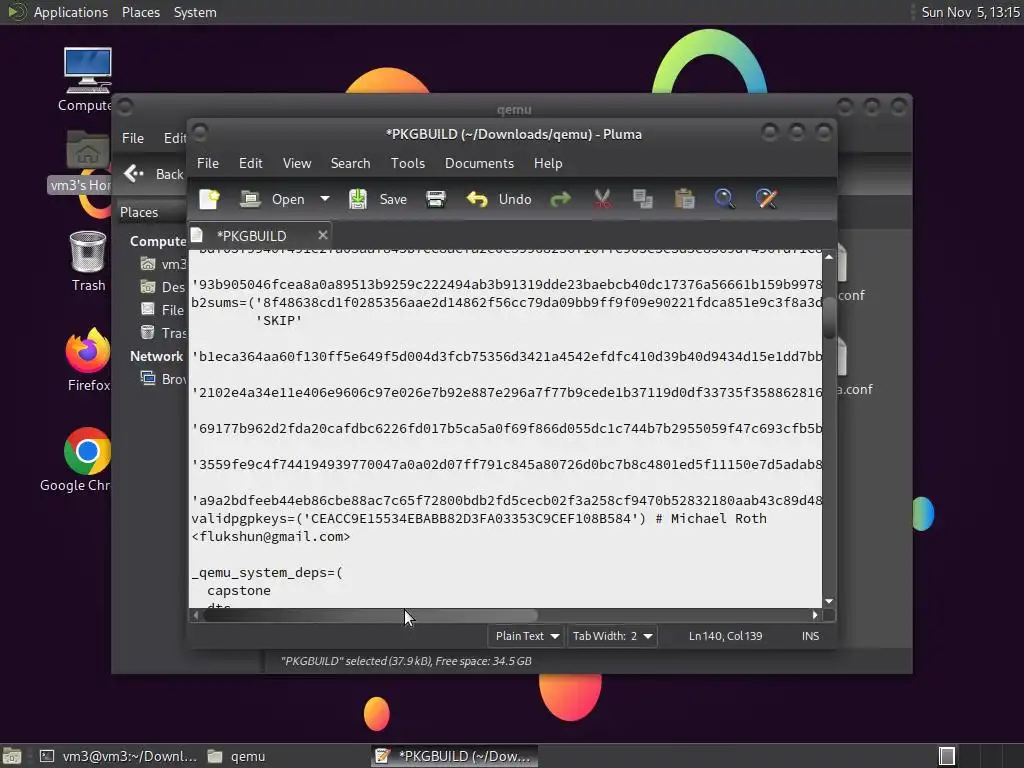This screenshot has width=1024, height=768.
Task: Change the Plain Text syntax dropdown
Action: tap(526, 635)
